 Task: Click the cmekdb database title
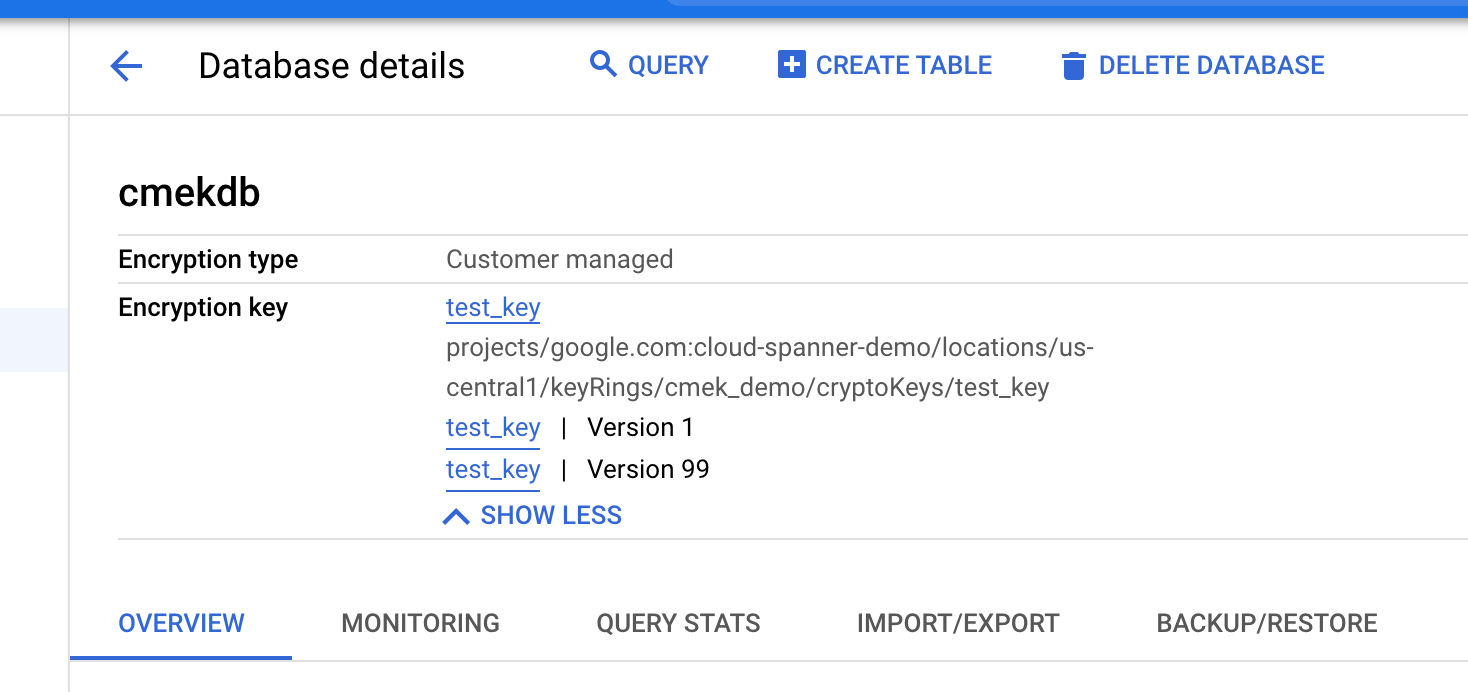189,192
